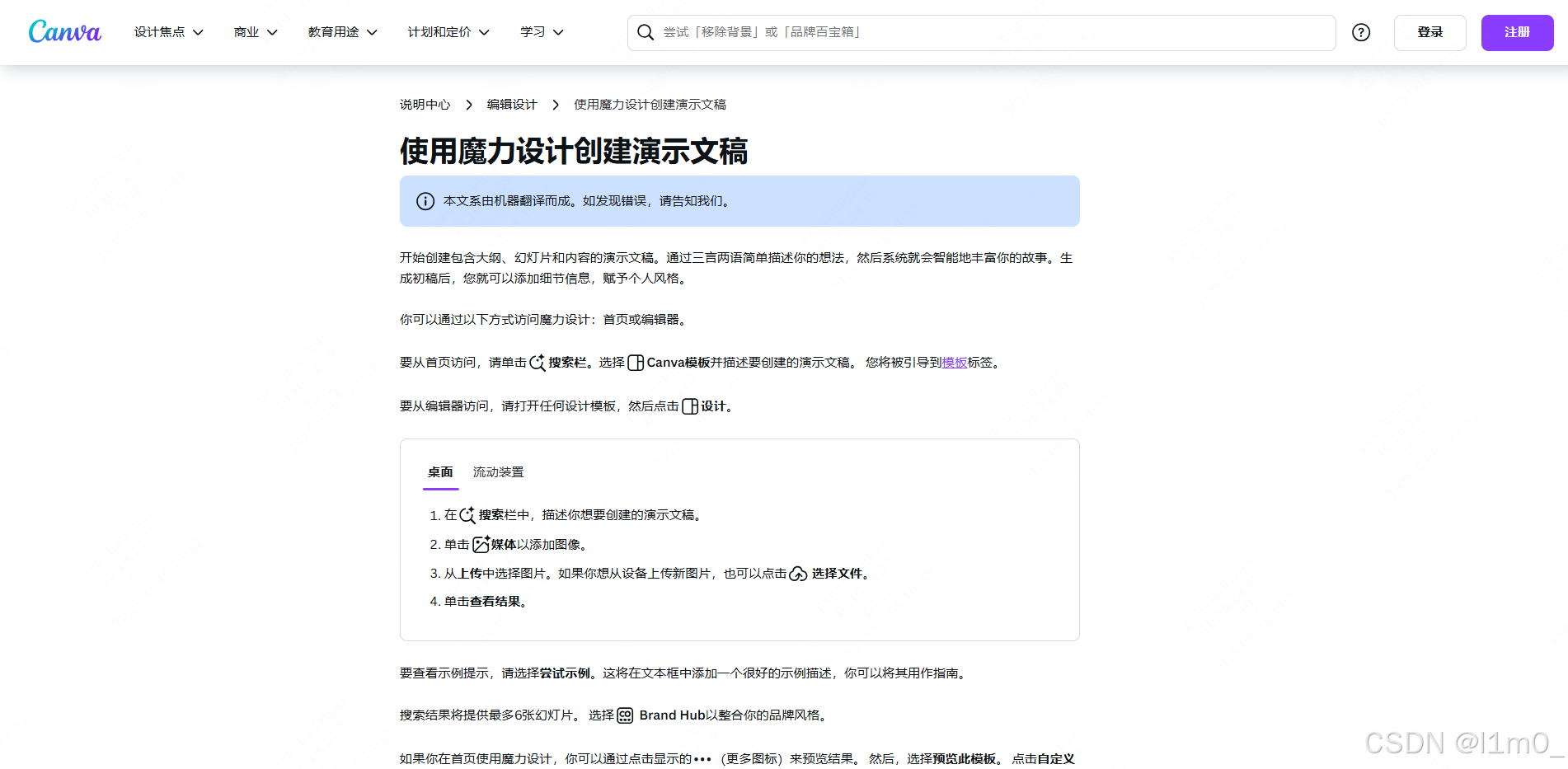Open the Canva home logo
The height and width of the screenshot is (769, 1568).
tap(64, 32)
